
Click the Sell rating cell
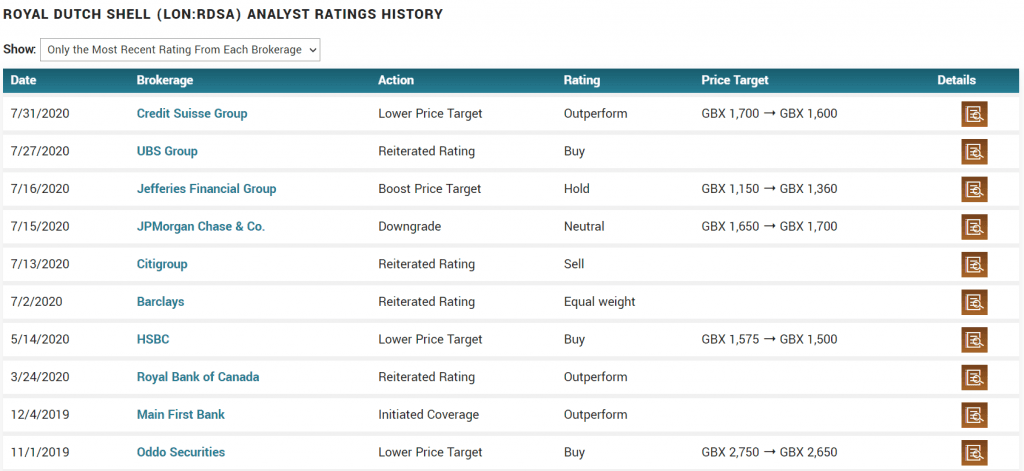click(574, 264)
